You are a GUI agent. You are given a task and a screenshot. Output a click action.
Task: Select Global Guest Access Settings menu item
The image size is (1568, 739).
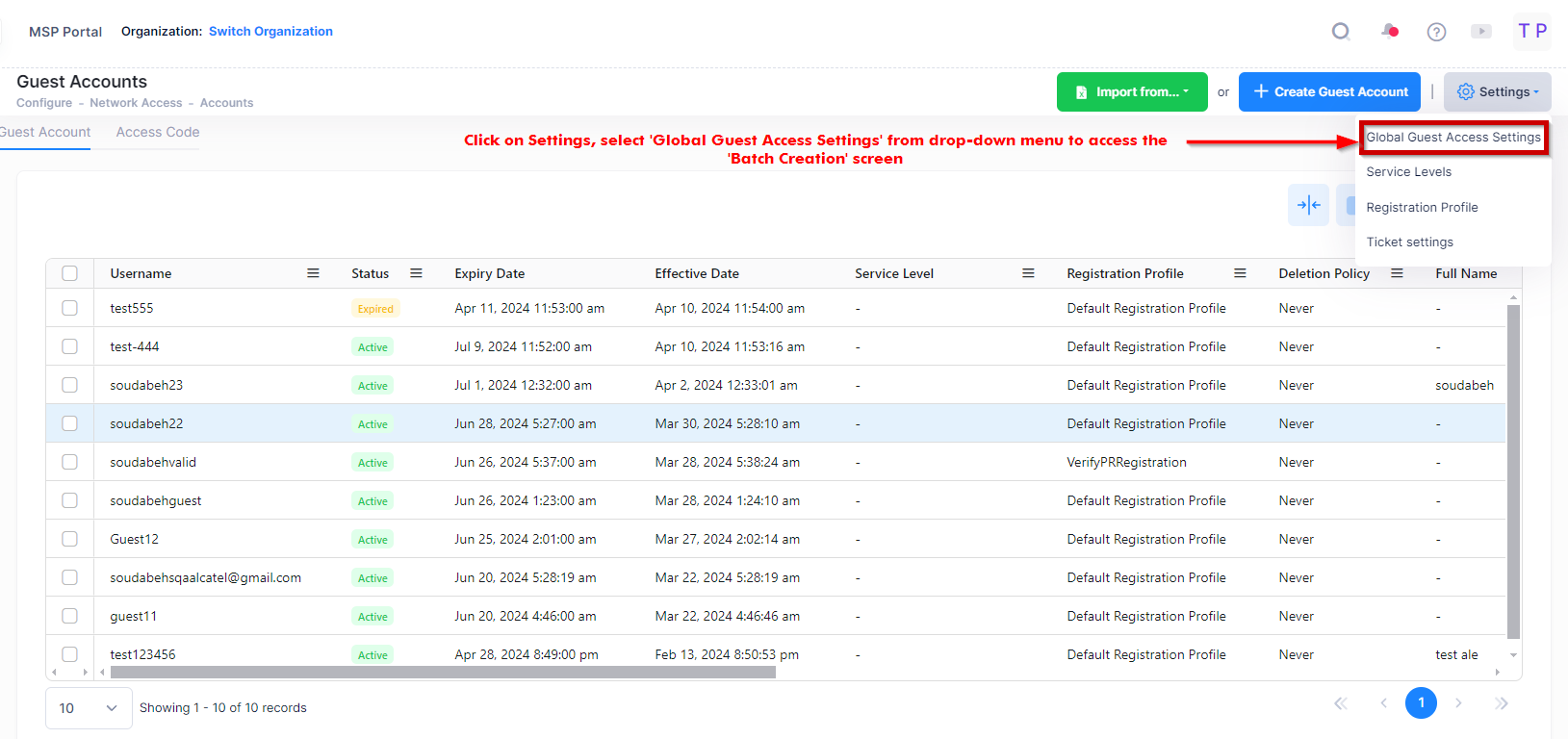coord(1452,138)
